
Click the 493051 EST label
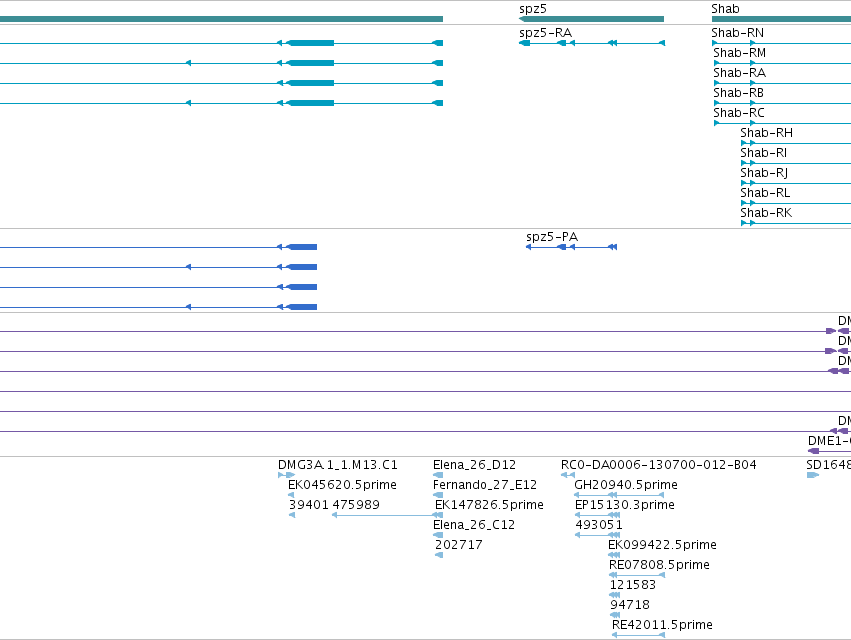coord(599,525)
